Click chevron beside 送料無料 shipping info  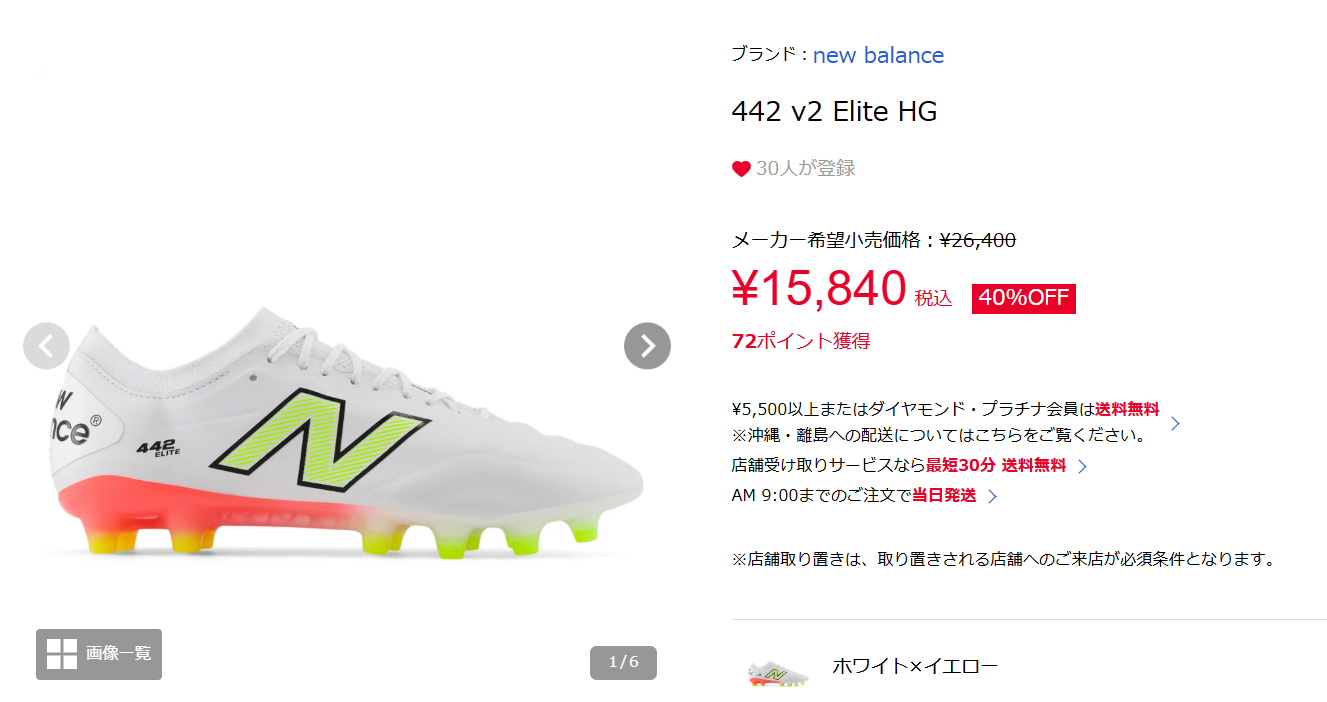point(1176,423)
